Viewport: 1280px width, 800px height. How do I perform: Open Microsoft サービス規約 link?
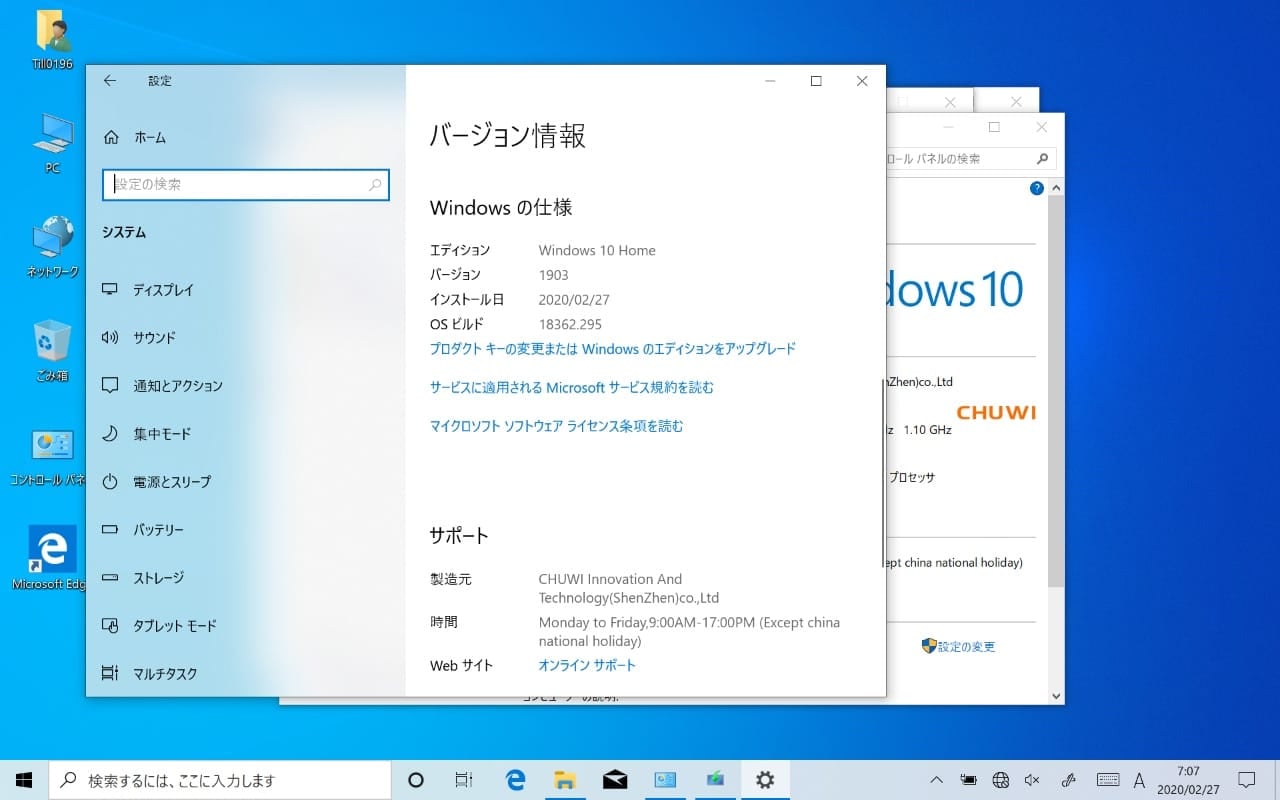coord(571,387)
